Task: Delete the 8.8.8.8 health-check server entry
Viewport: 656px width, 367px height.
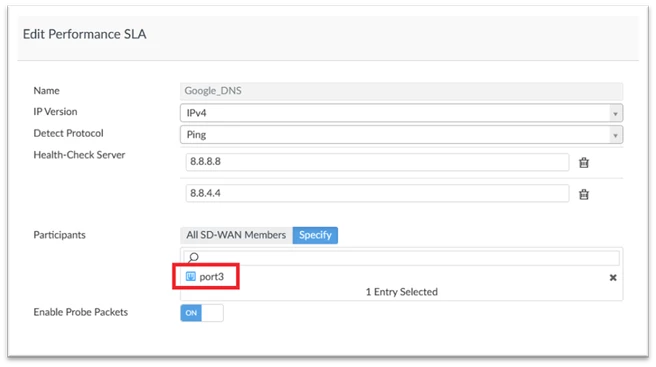Action: [x=584, y=162]
